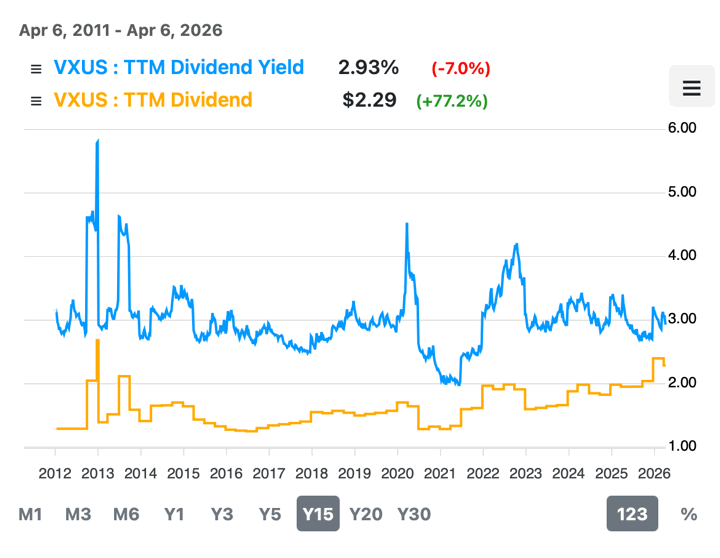The width and height of the screenshot is (720, 558).
Task: Toggle the 123 absolute values mode
Action: click(x=632, y=514)
